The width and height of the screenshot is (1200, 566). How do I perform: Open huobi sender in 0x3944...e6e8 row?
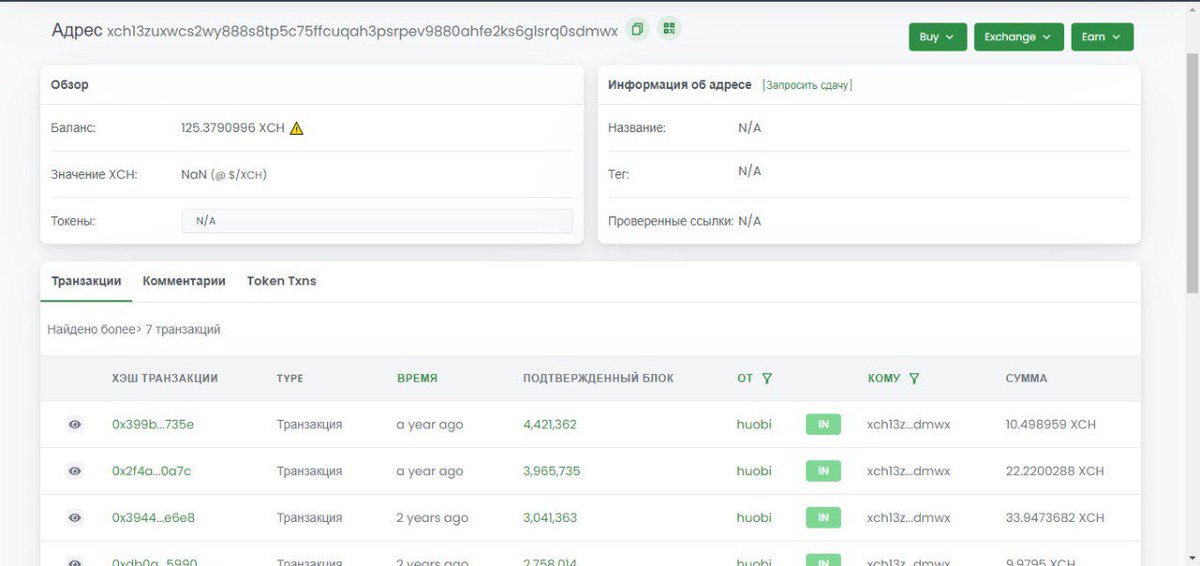[x=754, y=518]
